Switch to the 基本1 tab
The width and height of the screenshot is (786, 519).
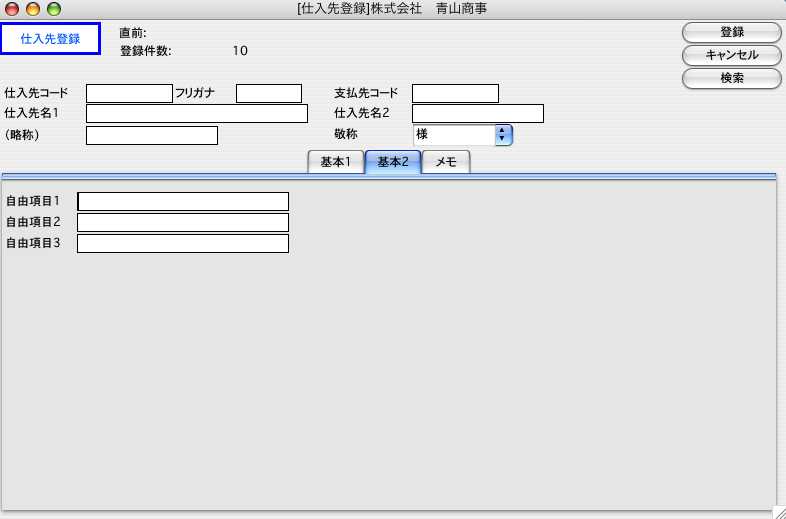[x=335, y=163]
